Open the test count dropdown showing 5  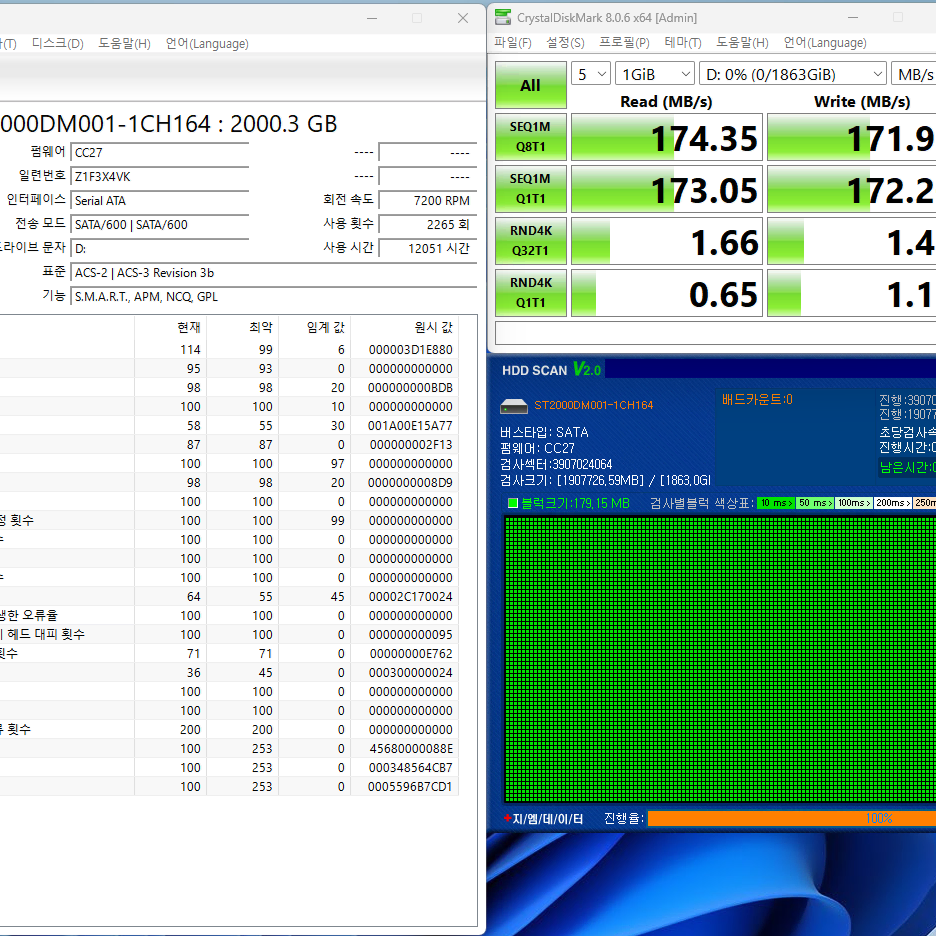point(590,74)
